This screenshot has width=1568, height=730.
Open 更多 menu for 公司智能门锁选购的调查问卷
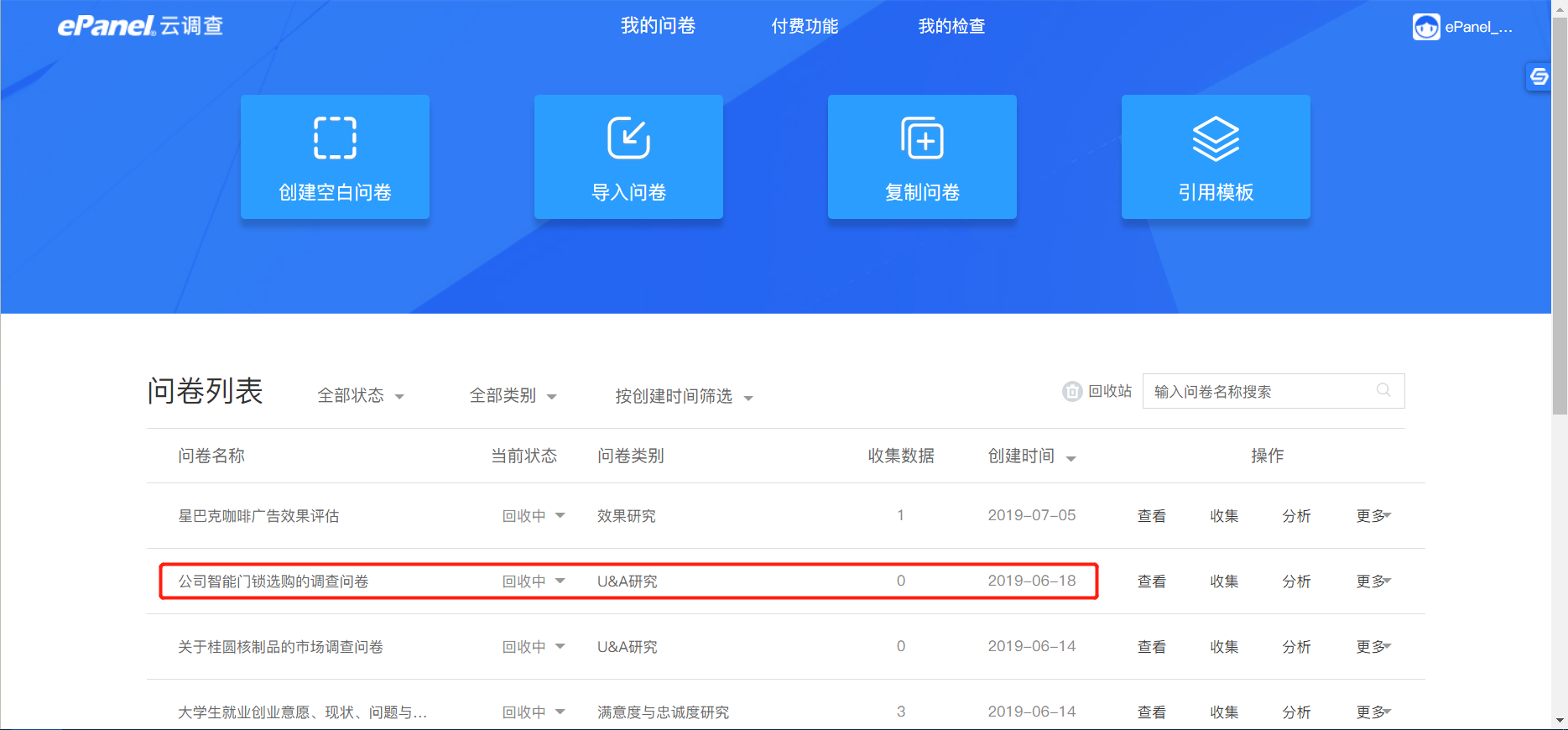click(1373, 581)
